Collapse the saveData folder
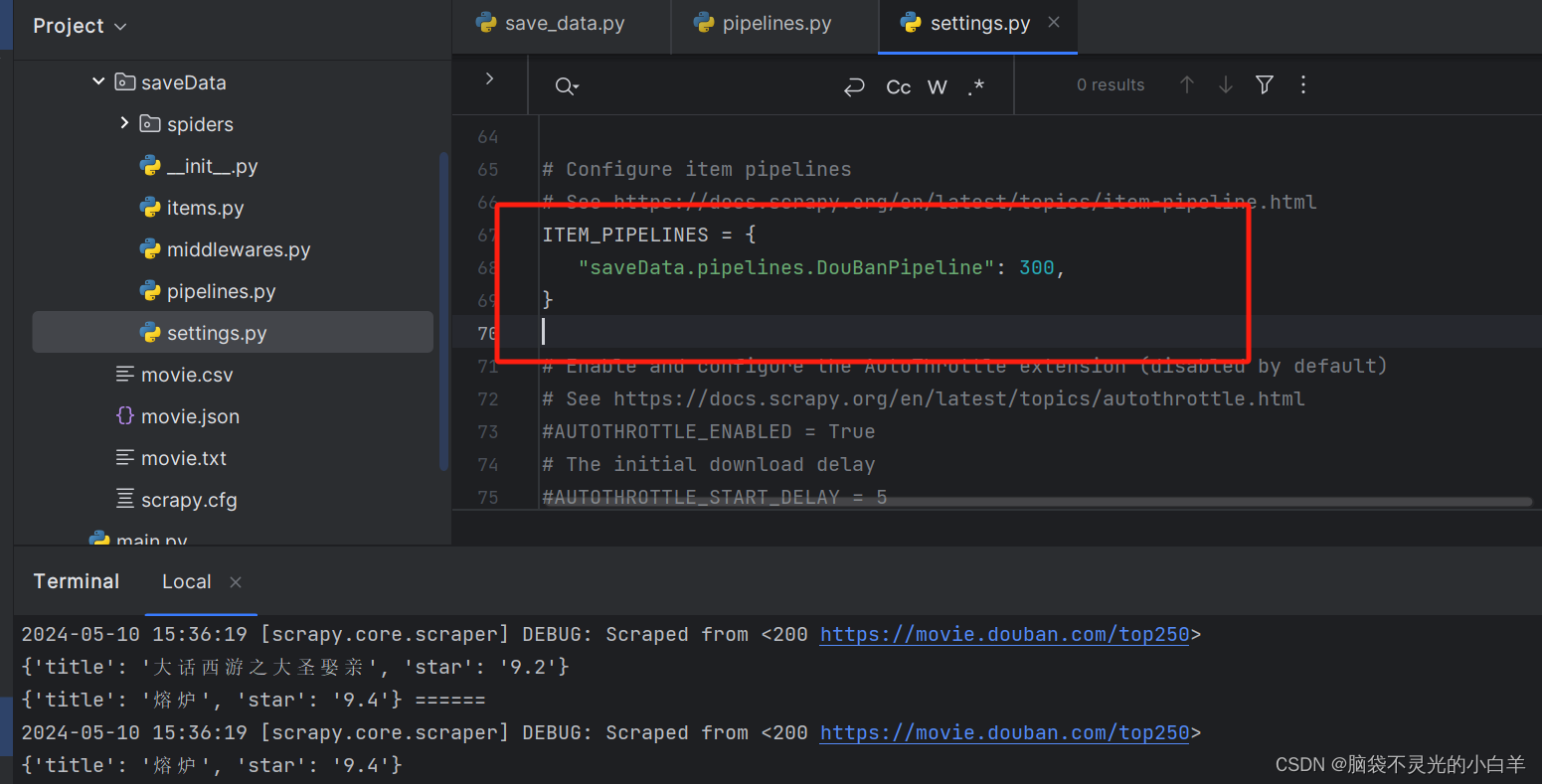 (98, 81)
